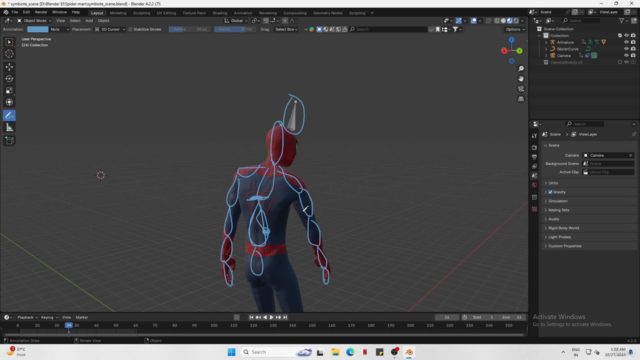
Task: Enable Stabilize Stroke checkbox
Action: (130, 29)
